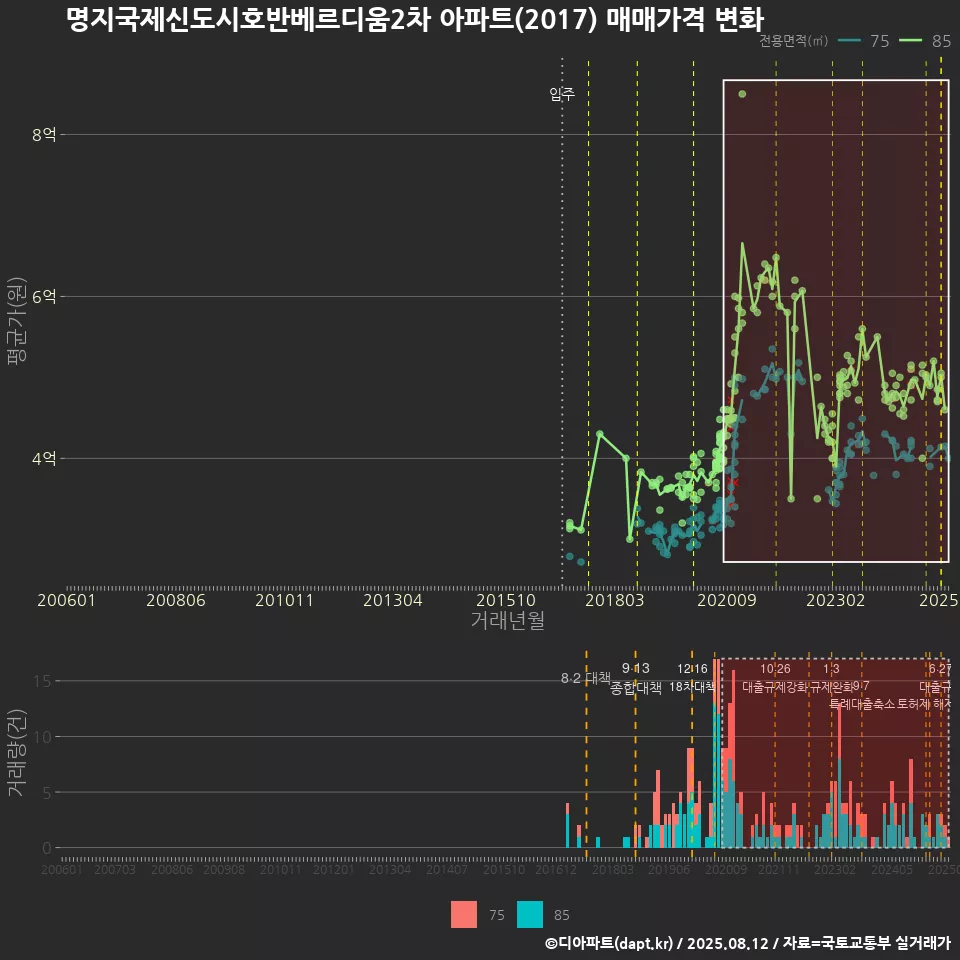Viewport: 960px width, 960px height.
Task: Click the chart title '명지국제신도시호반베르디움2차 아파트(2017) 매매가격 변화'
Action: pos(414,20)
